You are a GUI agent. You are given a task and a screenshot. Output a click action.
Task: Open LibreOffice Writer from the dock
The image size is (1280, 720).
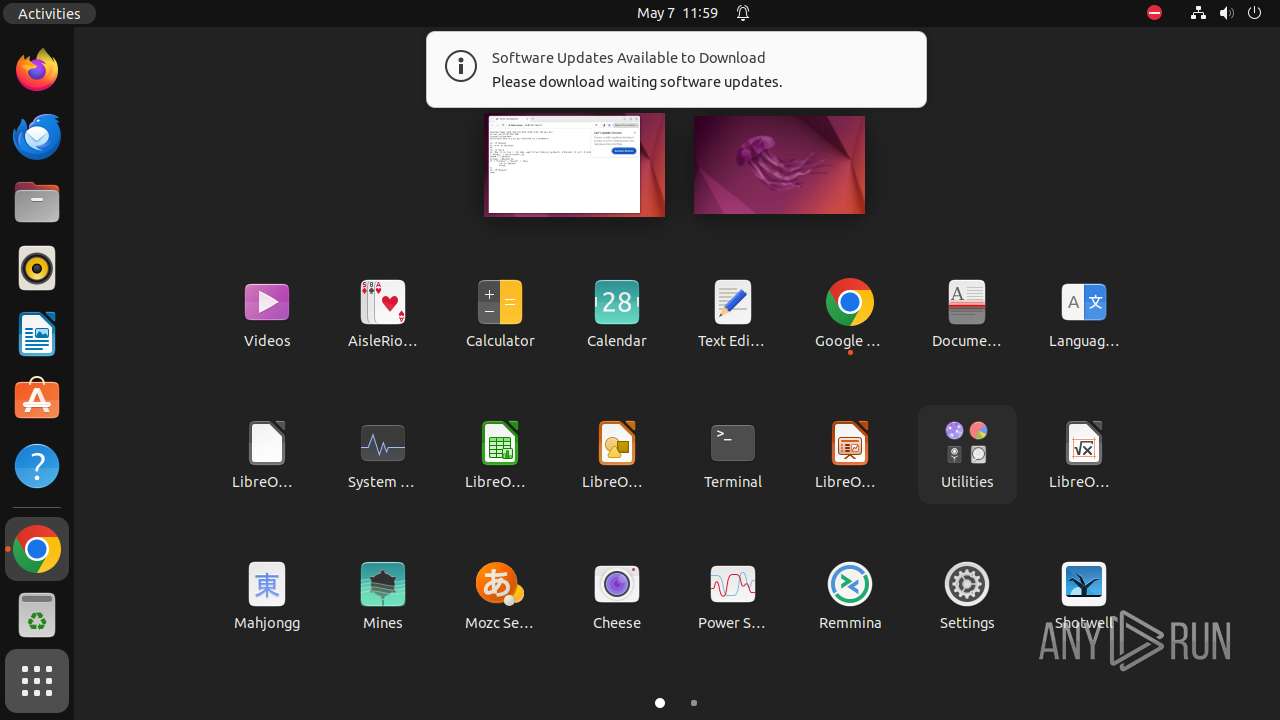(x=37, y=334)
